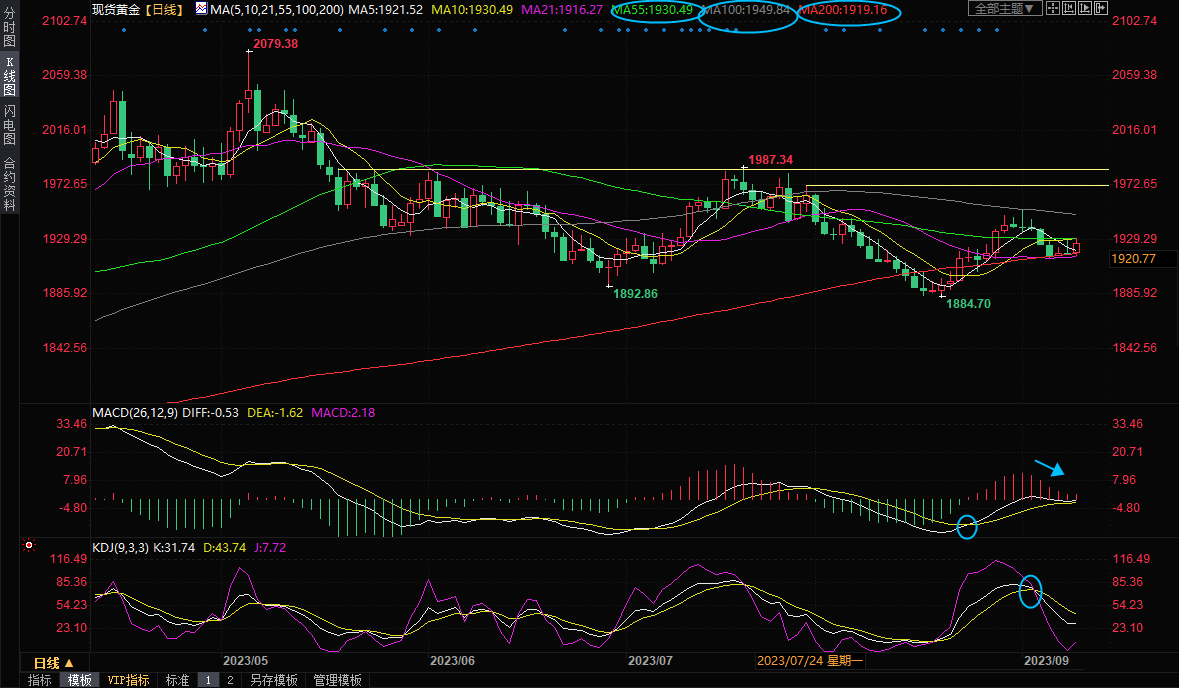Click the MA5:1921.52 value
This screenshot has width=1179, height=688.
[x=385, y=10]
